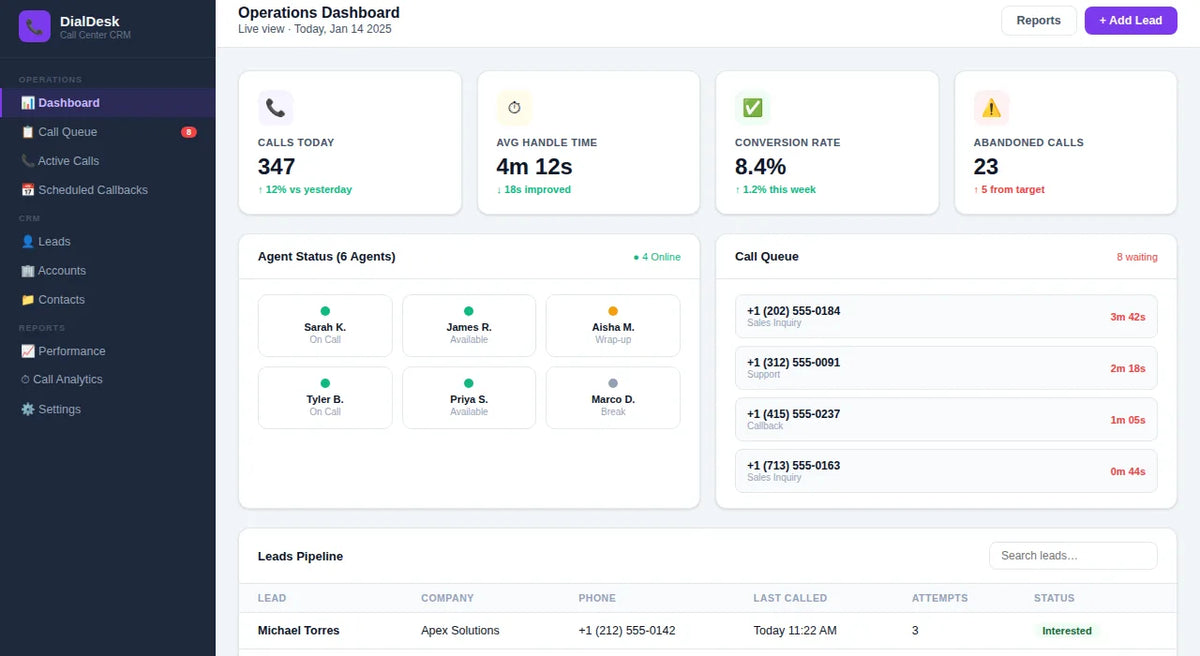Click the ATTEMPTS column header
The image size is (1200, 656).
pos(940,598)
